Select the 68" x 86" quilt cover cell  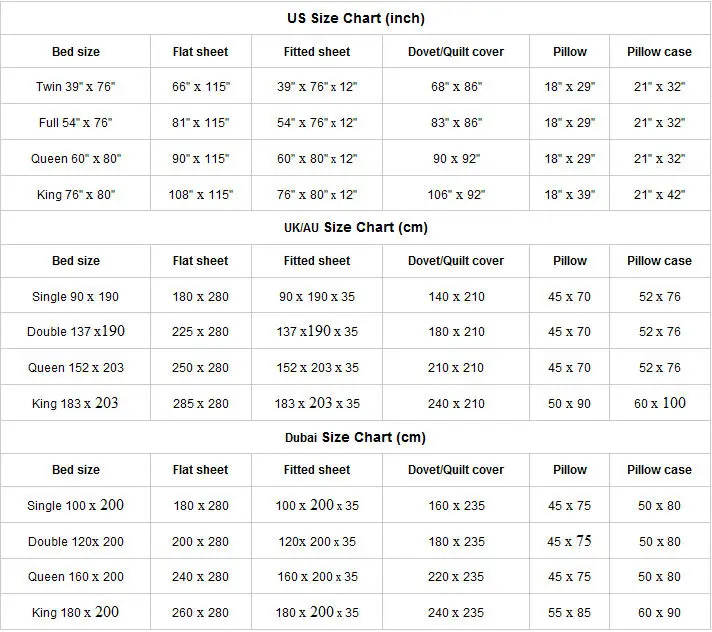tap(455, 87)
